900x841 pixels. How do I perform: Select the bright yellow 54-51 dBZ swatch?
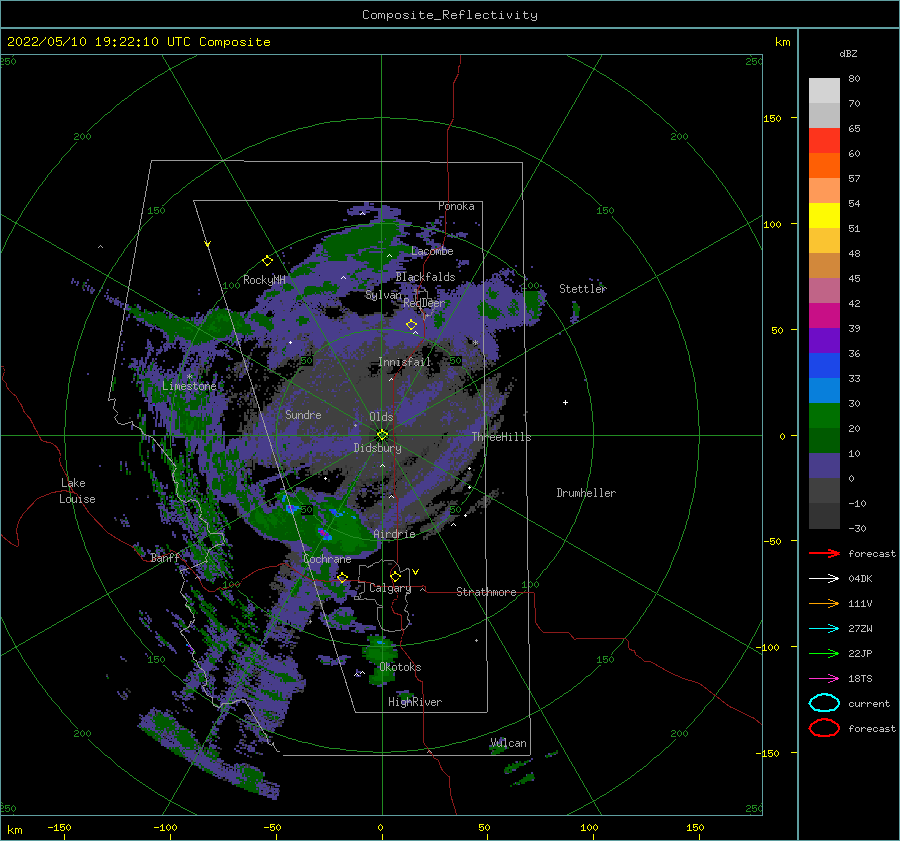click(824, 215)
